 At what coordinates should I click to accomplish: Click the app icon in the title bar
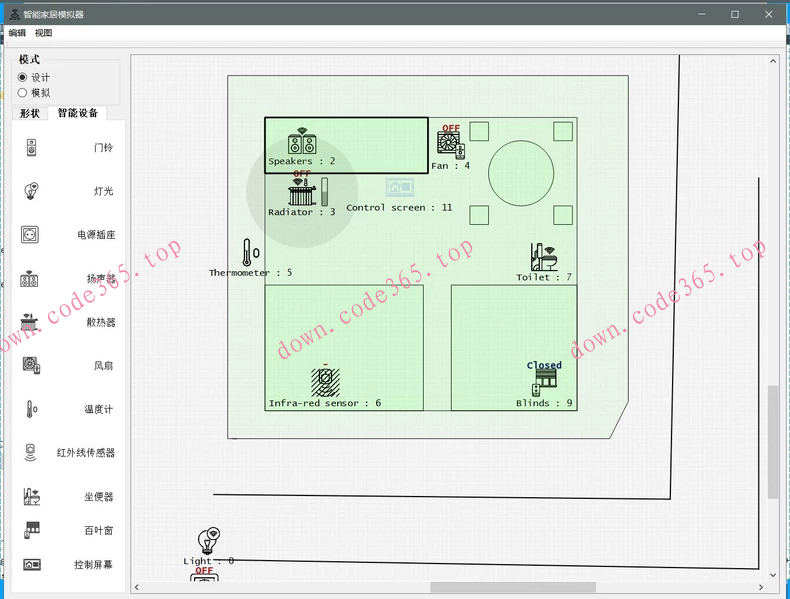coord(15,14)
